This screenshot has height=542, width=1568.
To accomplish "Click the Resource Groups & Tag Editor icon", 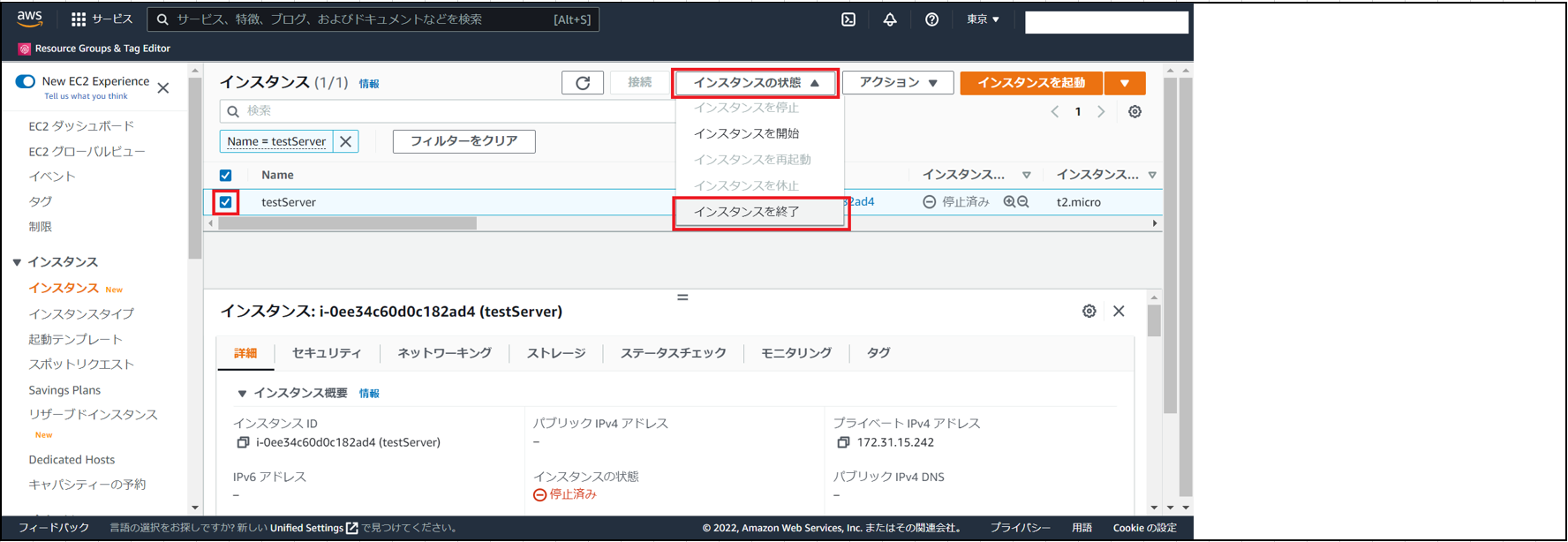I will 25,49.
